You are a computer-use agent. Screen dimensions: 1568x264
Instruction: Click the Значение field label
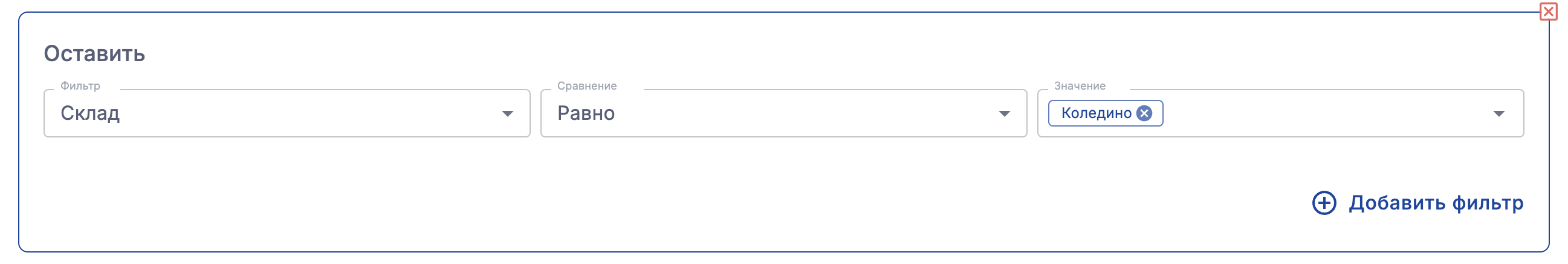[1080, 86]
